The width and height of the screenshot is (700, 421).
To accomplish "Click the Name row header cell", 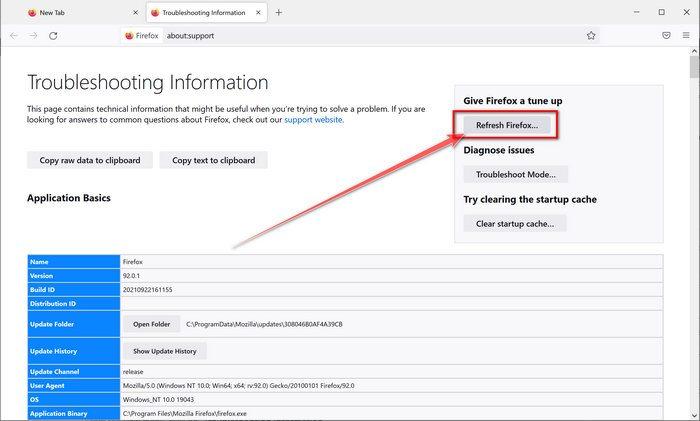I will click(x=74, y=262).
